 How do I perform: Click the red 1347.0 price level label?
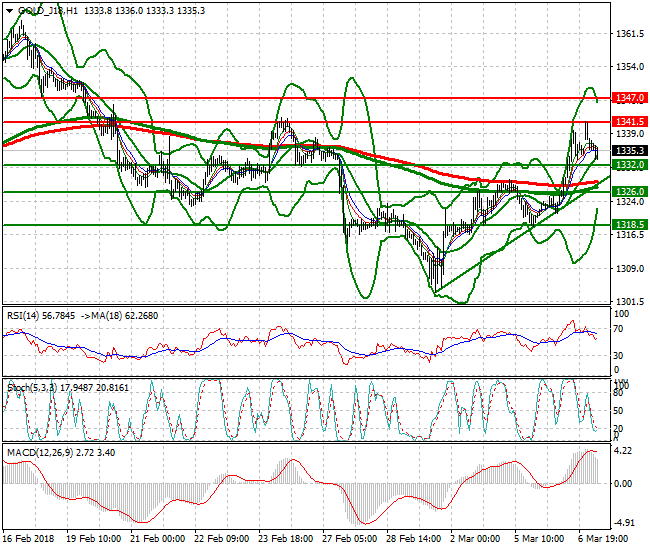tap(630, 98)
